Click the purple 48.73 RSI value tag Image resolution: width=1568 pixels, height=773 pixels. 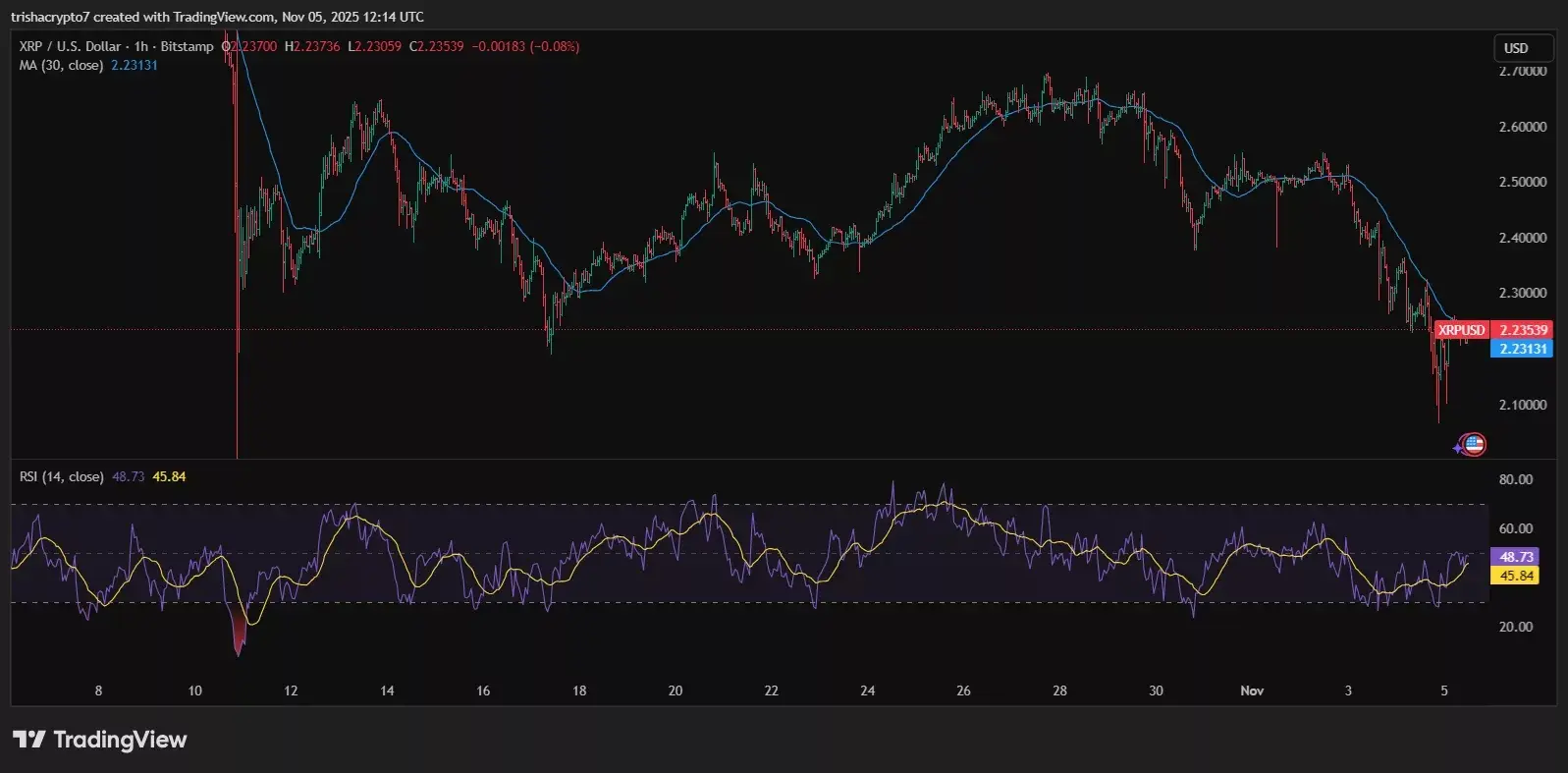click(1516, 557)
